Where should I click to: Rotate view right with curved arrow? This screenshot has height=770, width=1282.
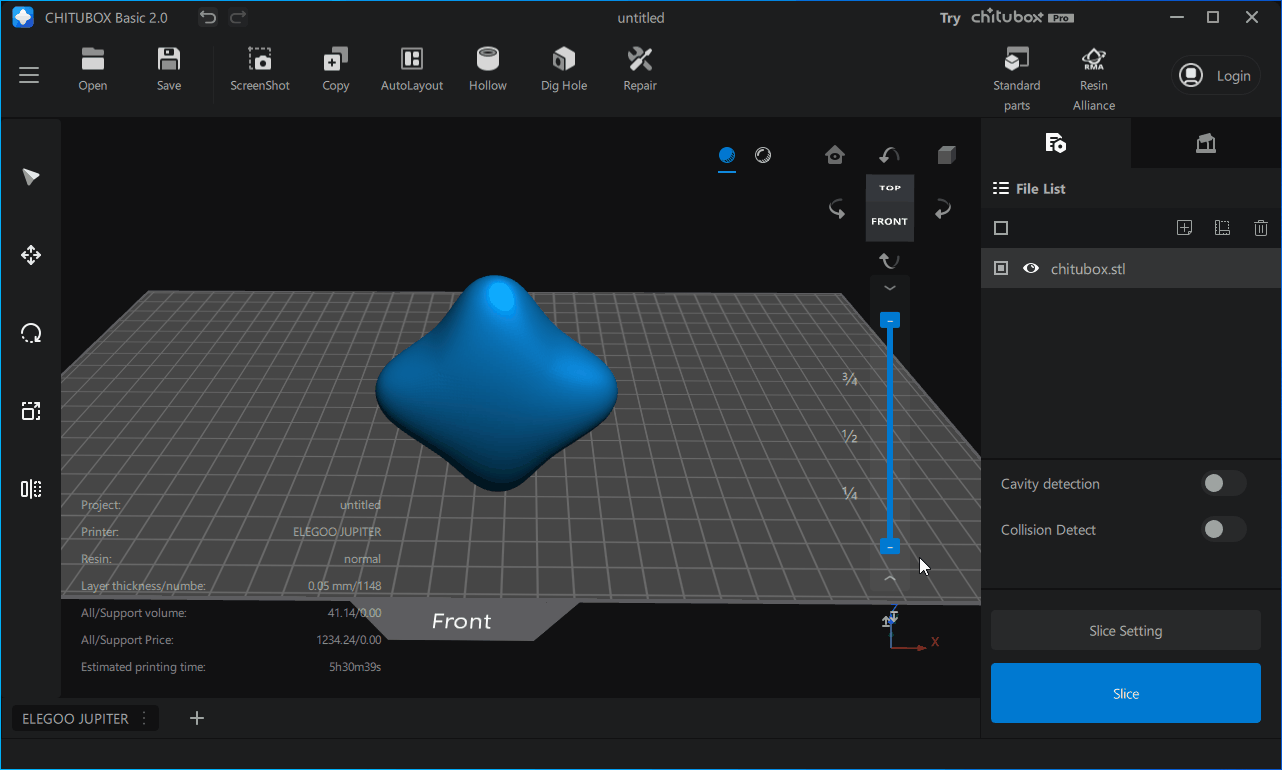pyautogui.click(x=942, y=209)
